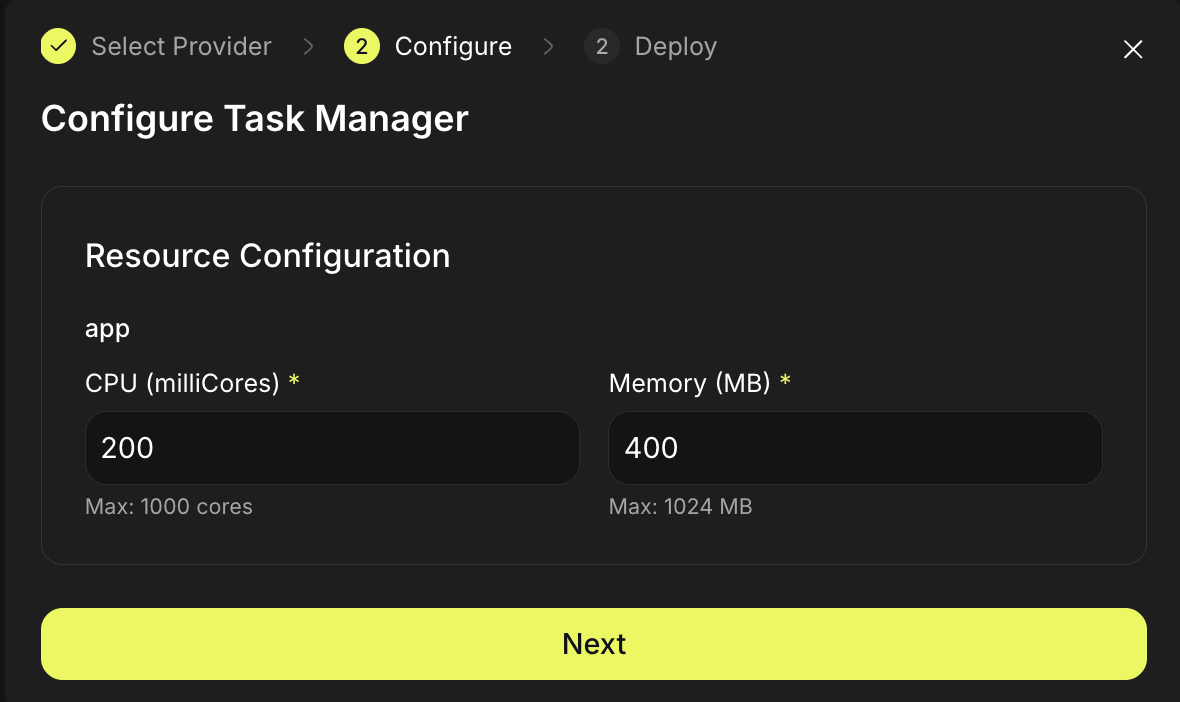
Task: Select the value 200 in CPU field
Action: pyautogui.click(x=126, y=448)
